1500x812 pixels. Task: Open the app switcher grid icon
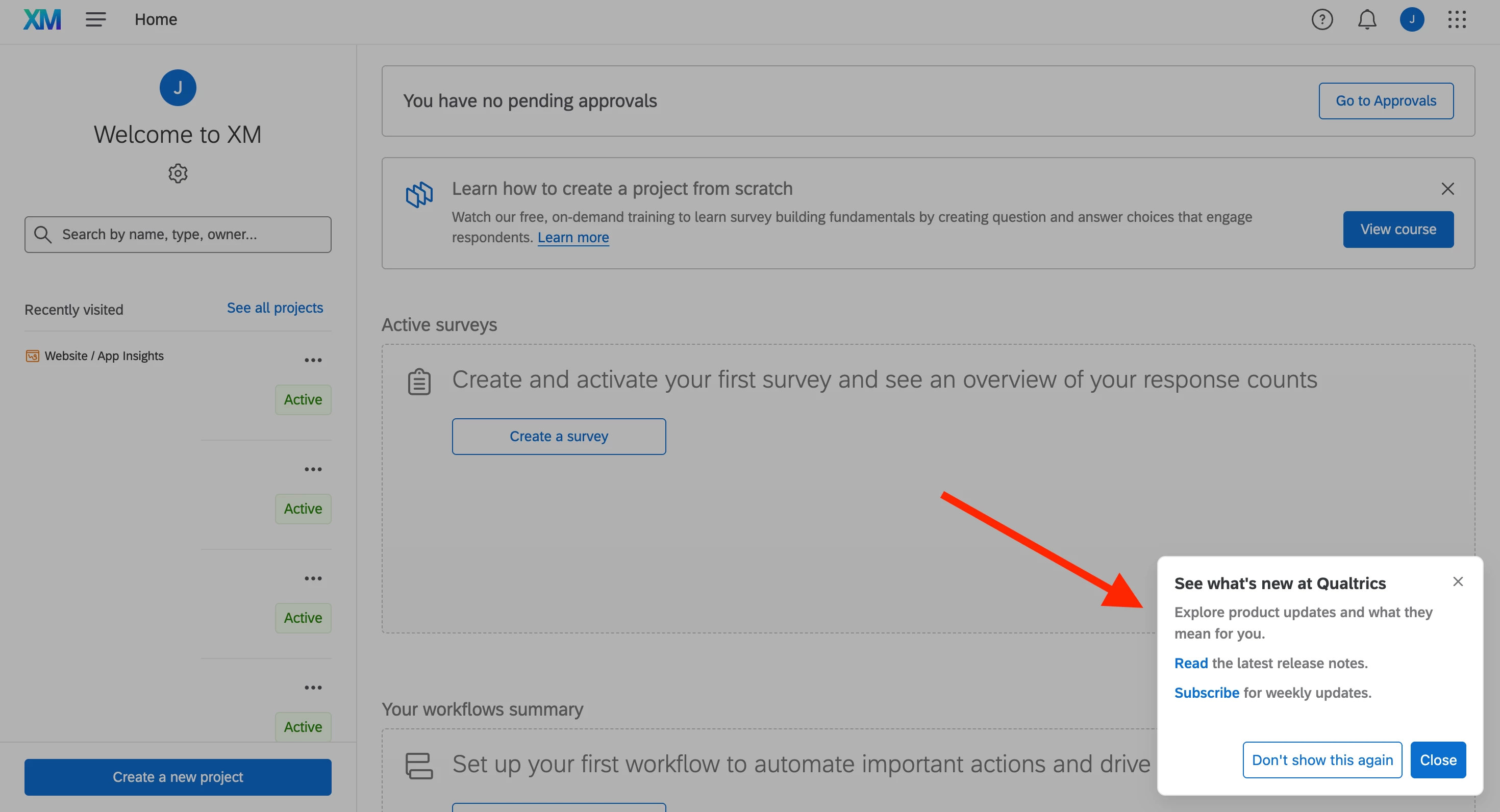(1456, 20)
